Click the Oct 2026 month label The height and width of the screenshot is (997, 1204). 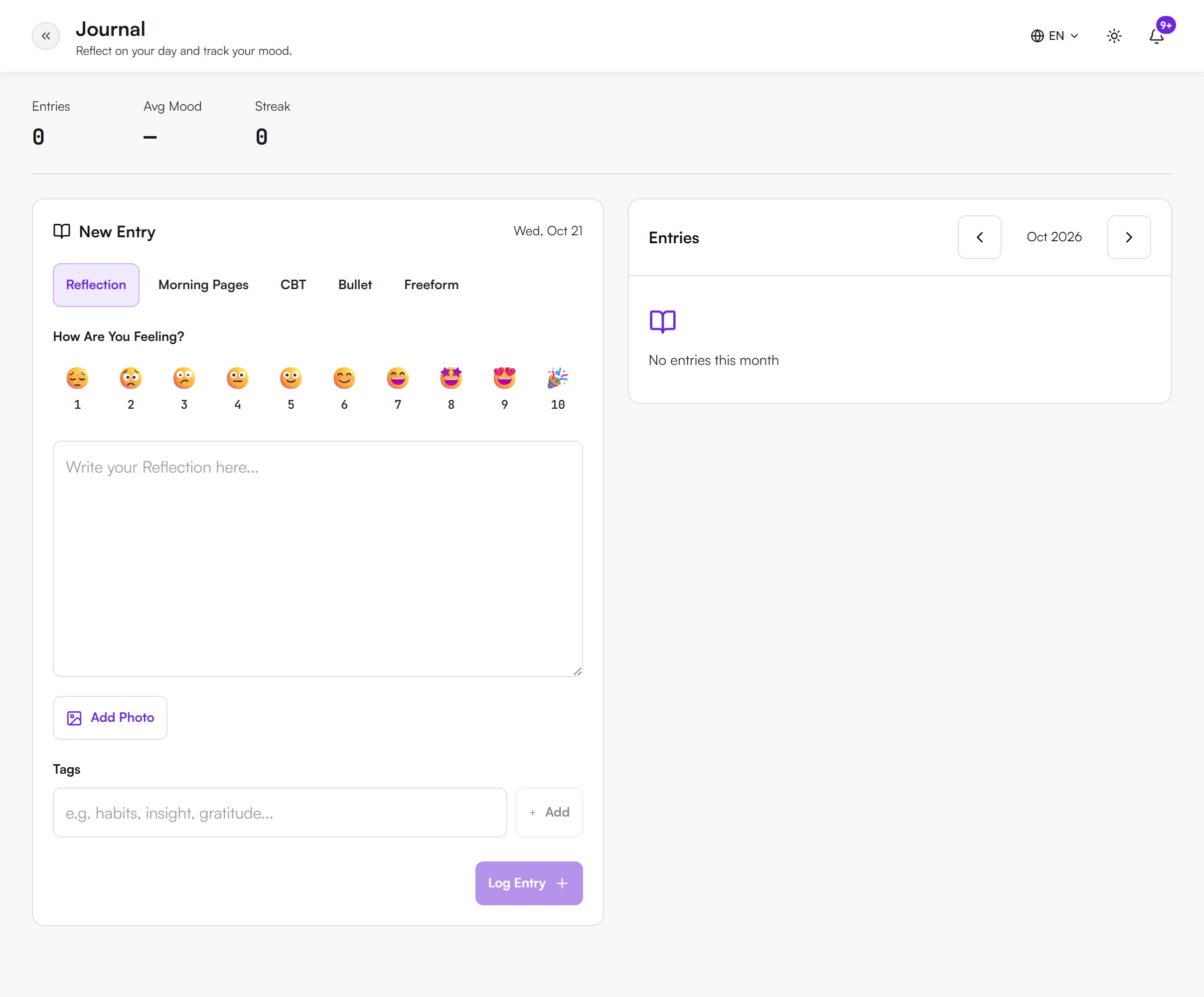1054,237
